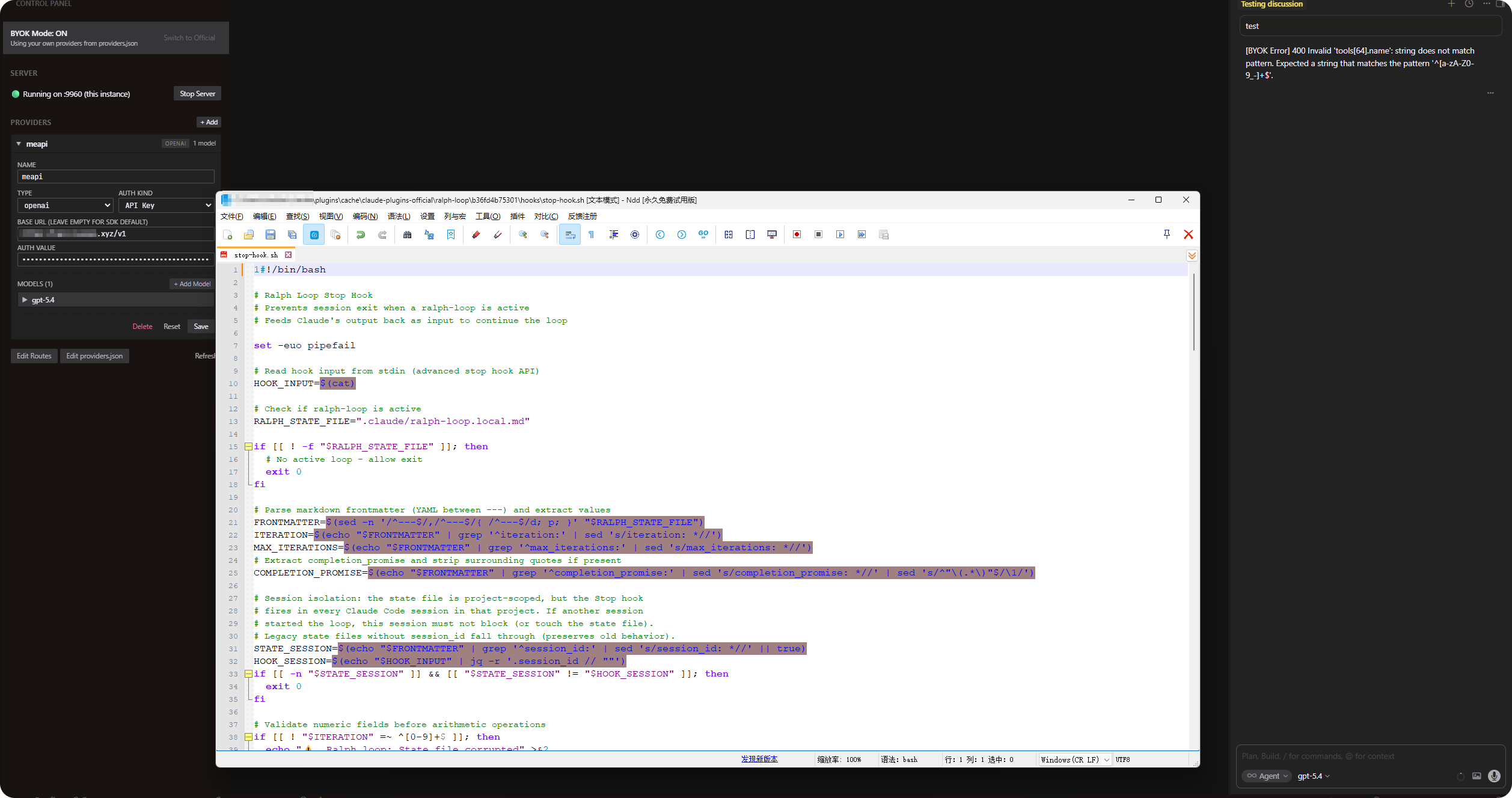Viewport: 1512px width, 798px height.
Task: Click the red highlighter marker icon
Action: [476, 235]
